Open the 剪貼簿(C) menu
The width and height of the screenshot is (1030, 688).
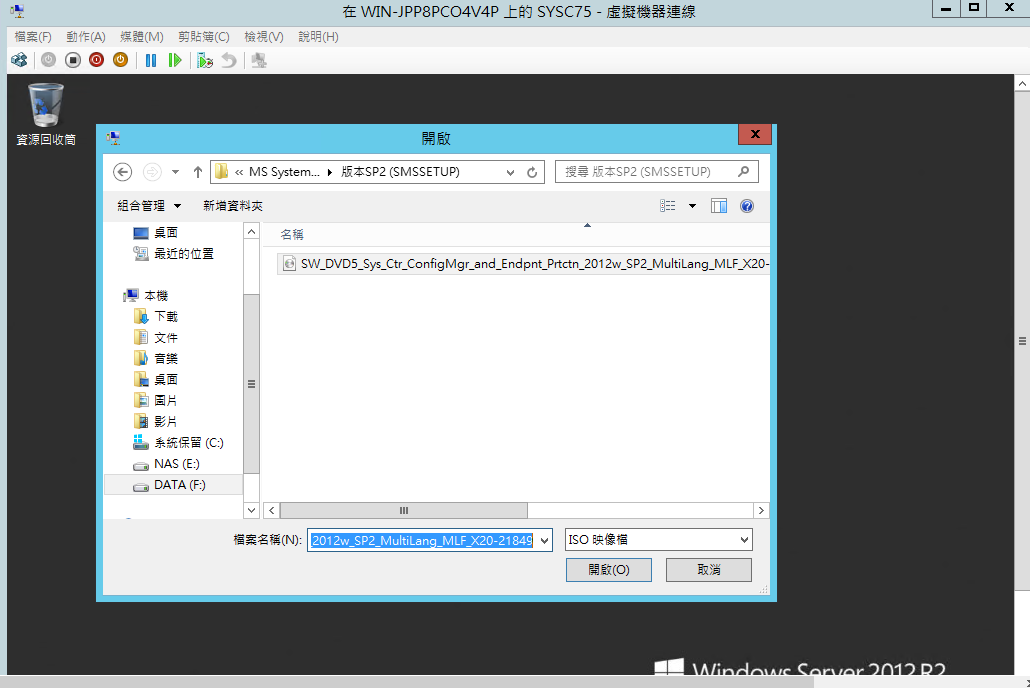tap(204, 37)
